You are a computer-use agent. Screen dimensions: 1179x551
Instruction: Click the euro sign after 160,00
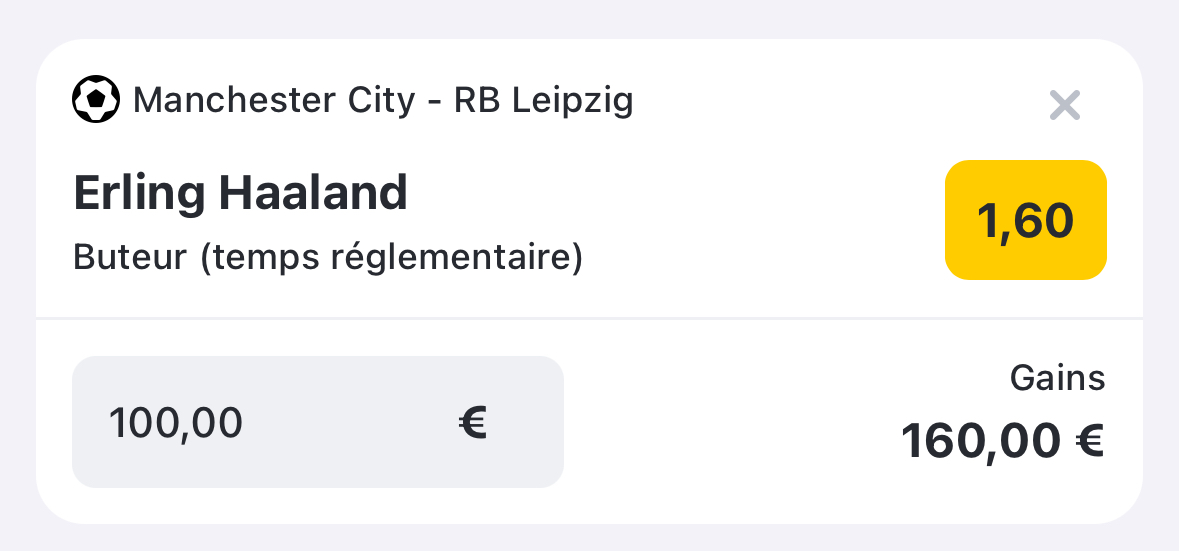(1090, 440)
